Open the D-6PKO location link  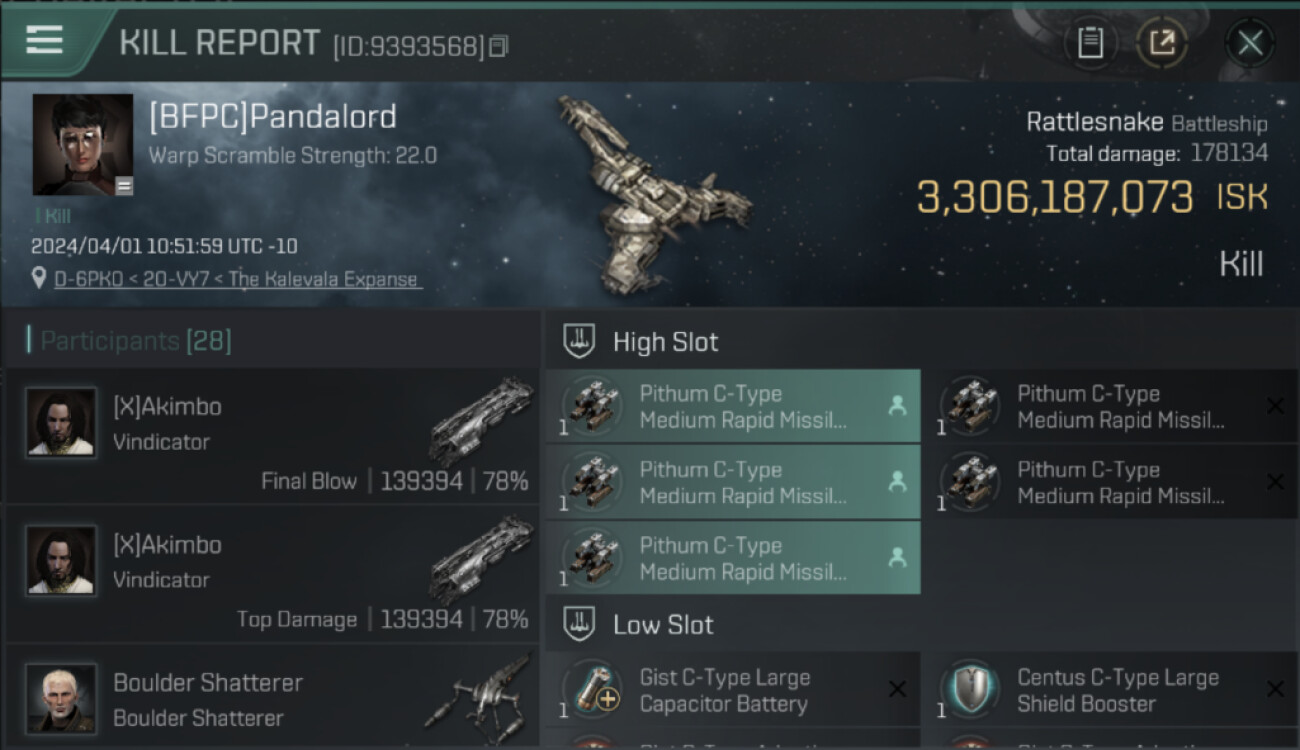point(238,279)
